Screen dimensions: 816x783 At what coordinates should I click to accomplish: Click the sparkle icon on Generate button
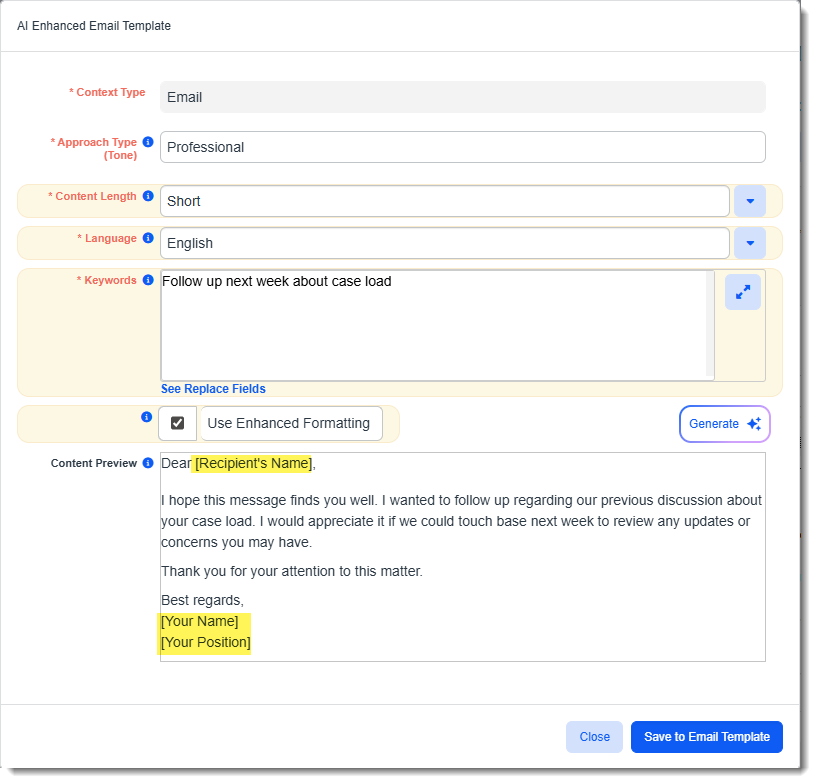[x=754, y=424]
